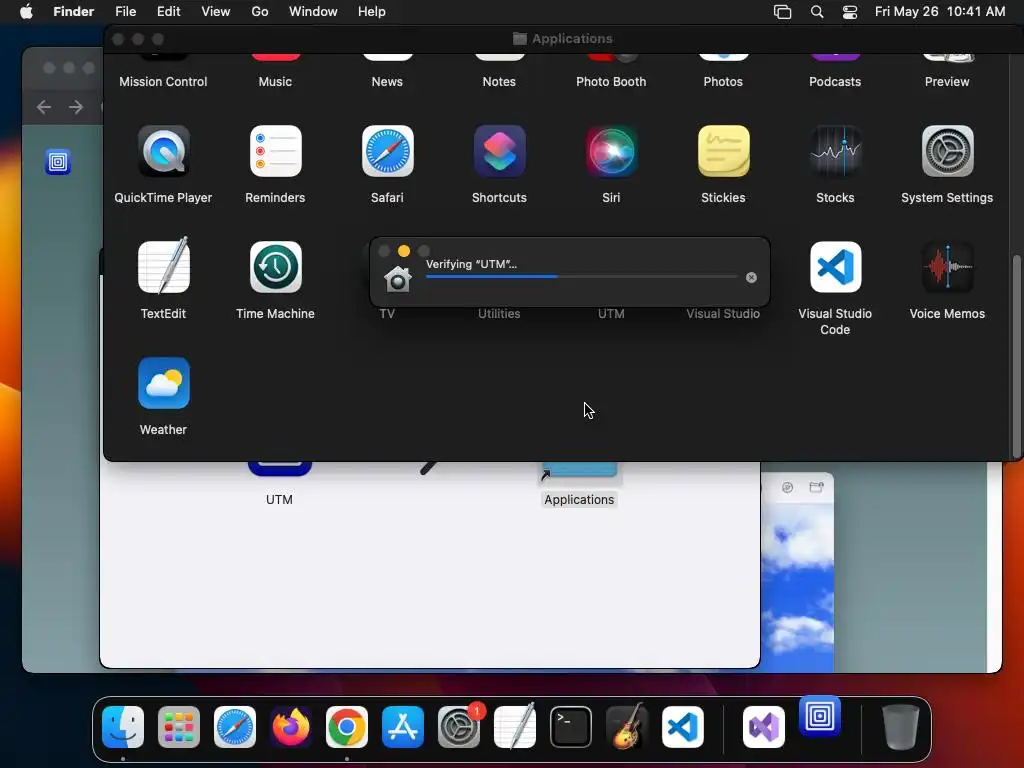The image size is (1024, 768).
Task: Click the Applications window vertical scrollbar
Action: pyautogui.click(x=1016, y=356)
